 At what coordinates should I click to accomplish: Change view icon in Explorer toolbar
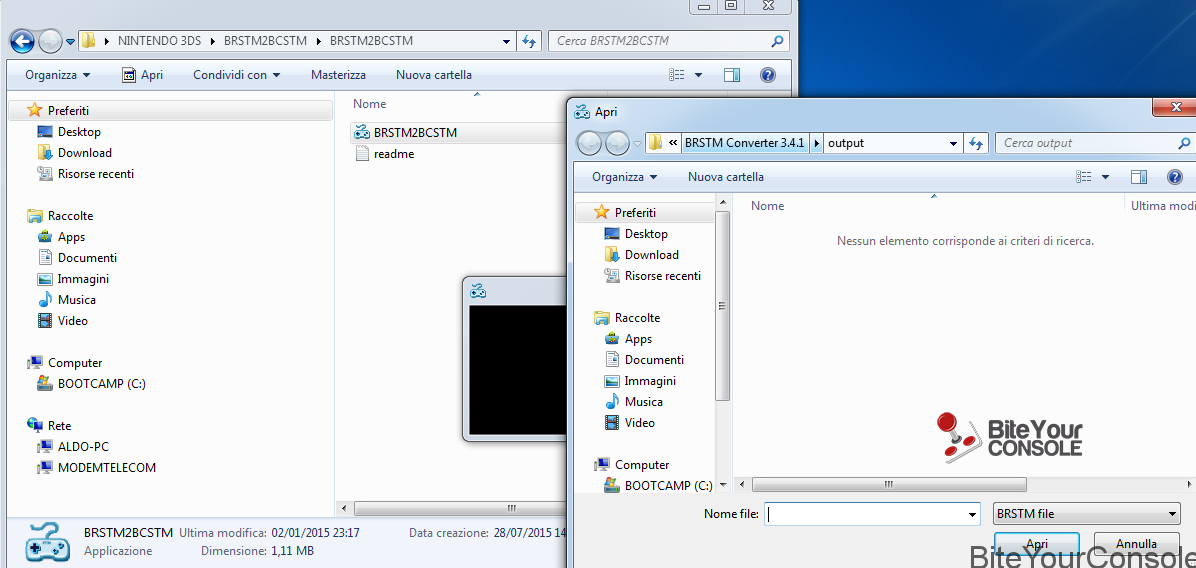click(x=677, y=75)
